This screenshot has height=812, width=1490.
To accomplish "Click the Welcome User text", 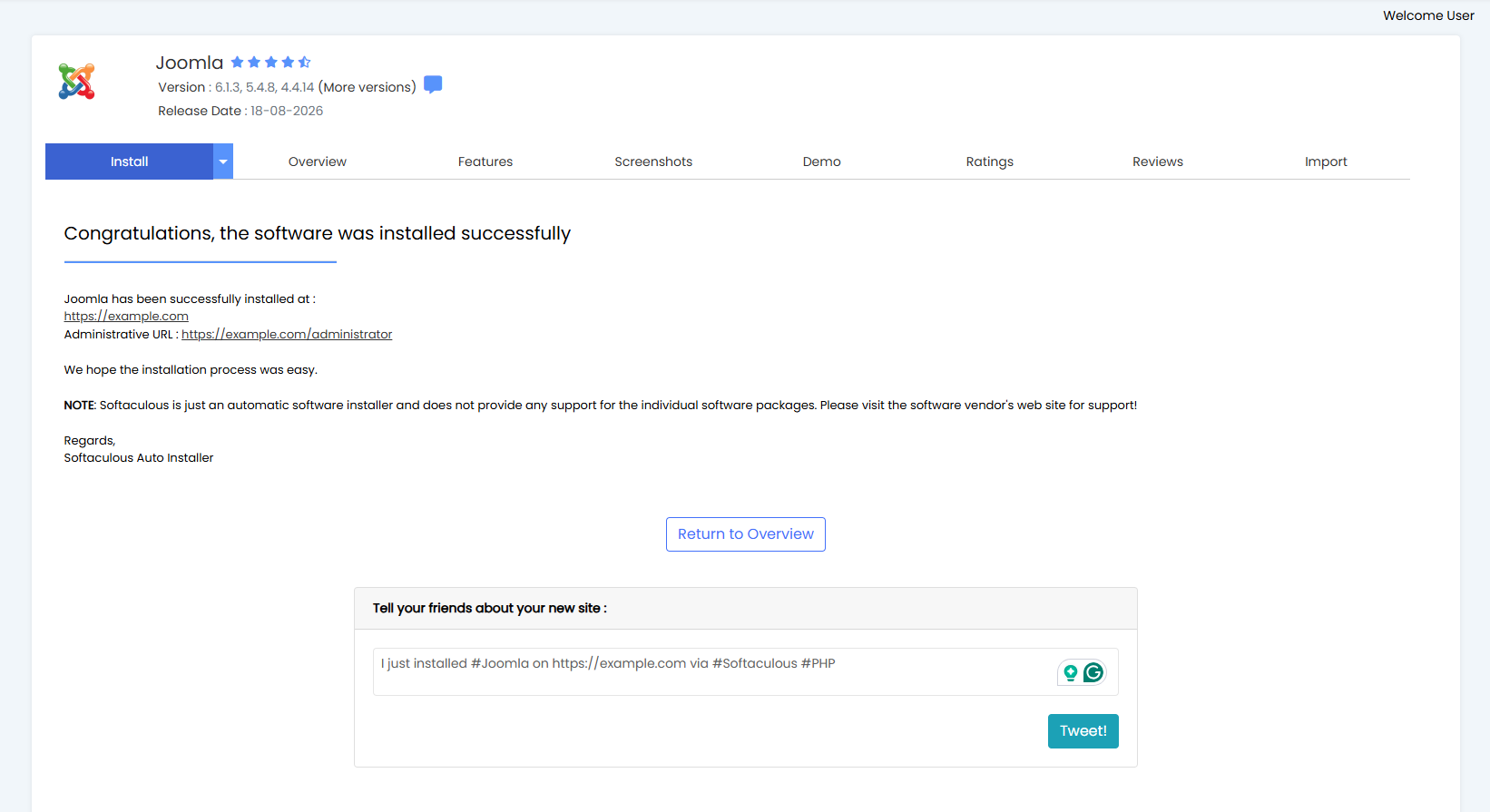I will point(1428,15).
